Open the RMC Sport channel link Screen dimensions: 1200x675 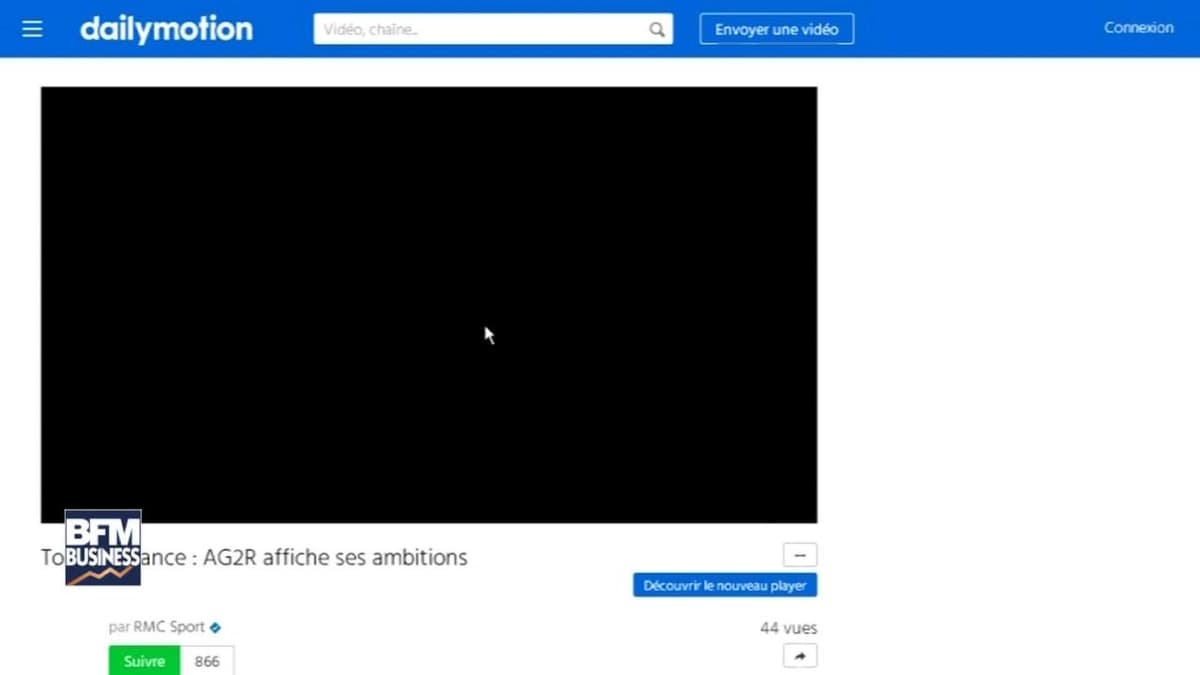click(x=172, y=627)
